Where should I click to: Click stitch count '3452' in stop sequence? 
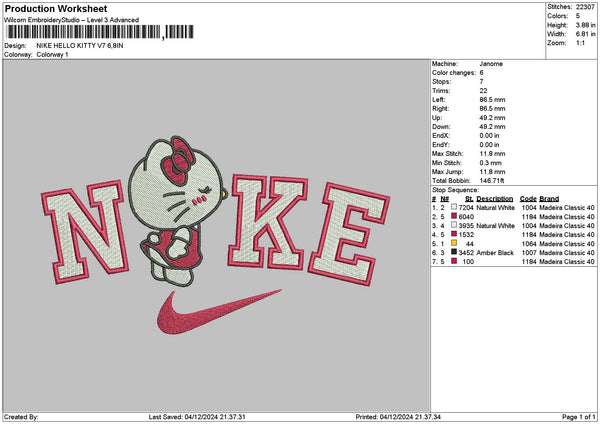point(466,253)
